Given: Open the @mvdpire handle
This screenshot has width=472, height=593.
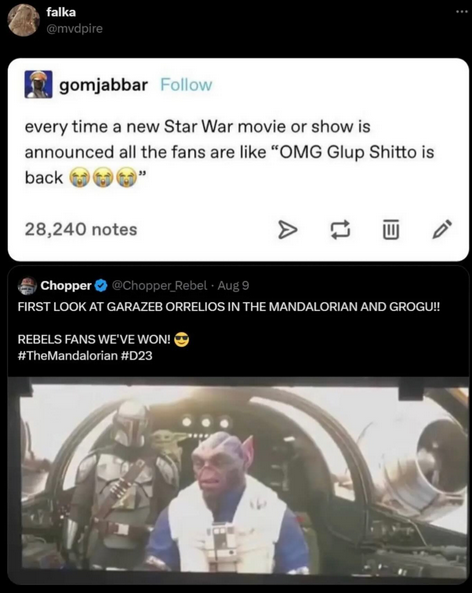Looking at the screenshot, I should coord(74,28).
